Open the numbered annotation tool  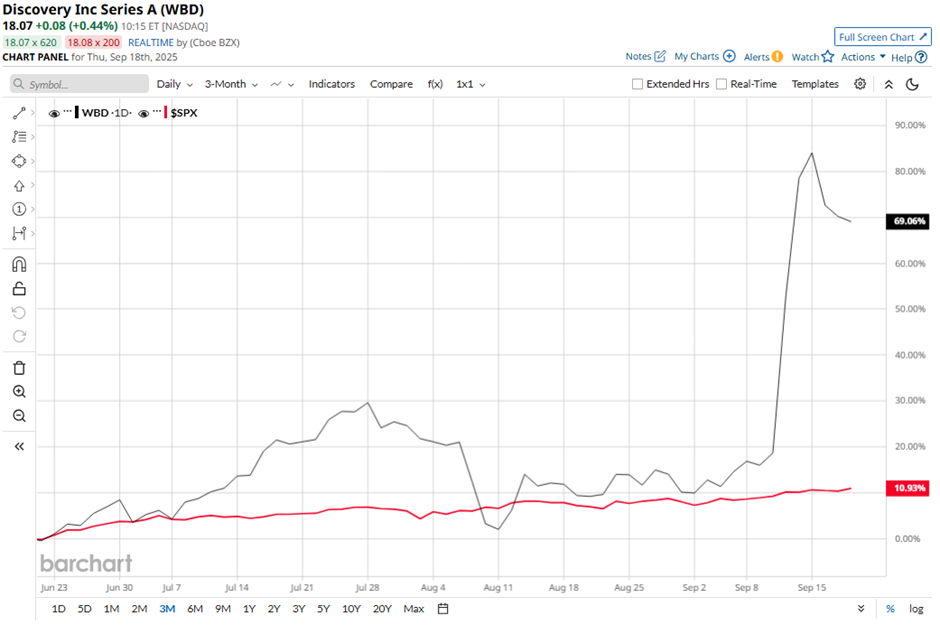[19, 209]
